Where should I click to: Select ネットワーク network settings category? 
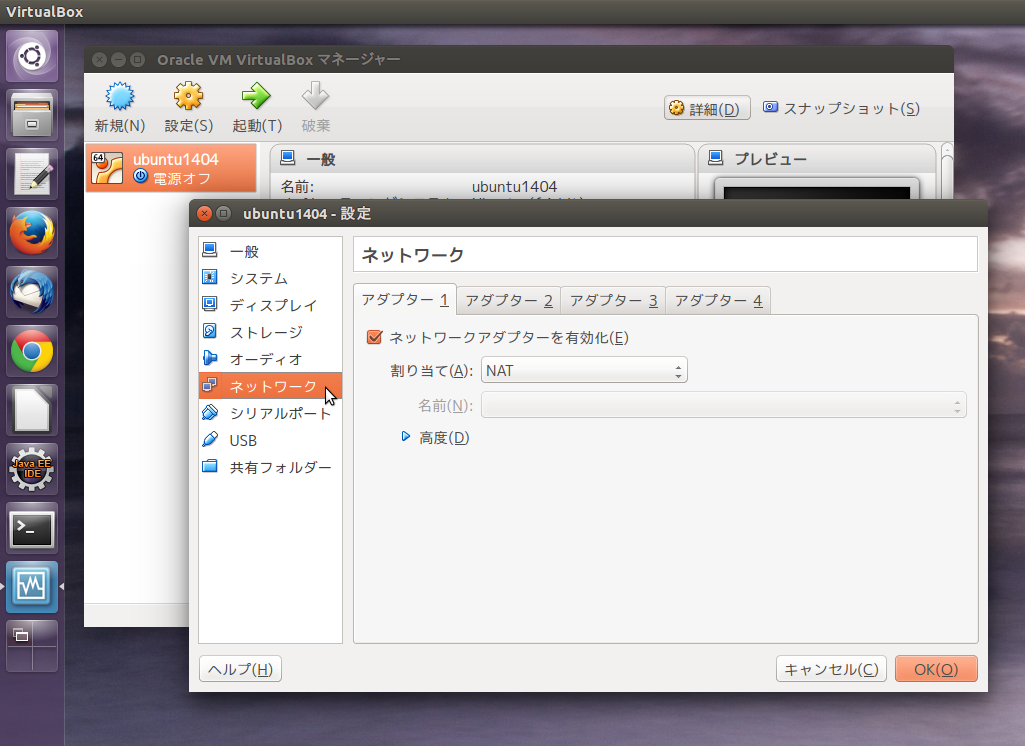point(270,386)
